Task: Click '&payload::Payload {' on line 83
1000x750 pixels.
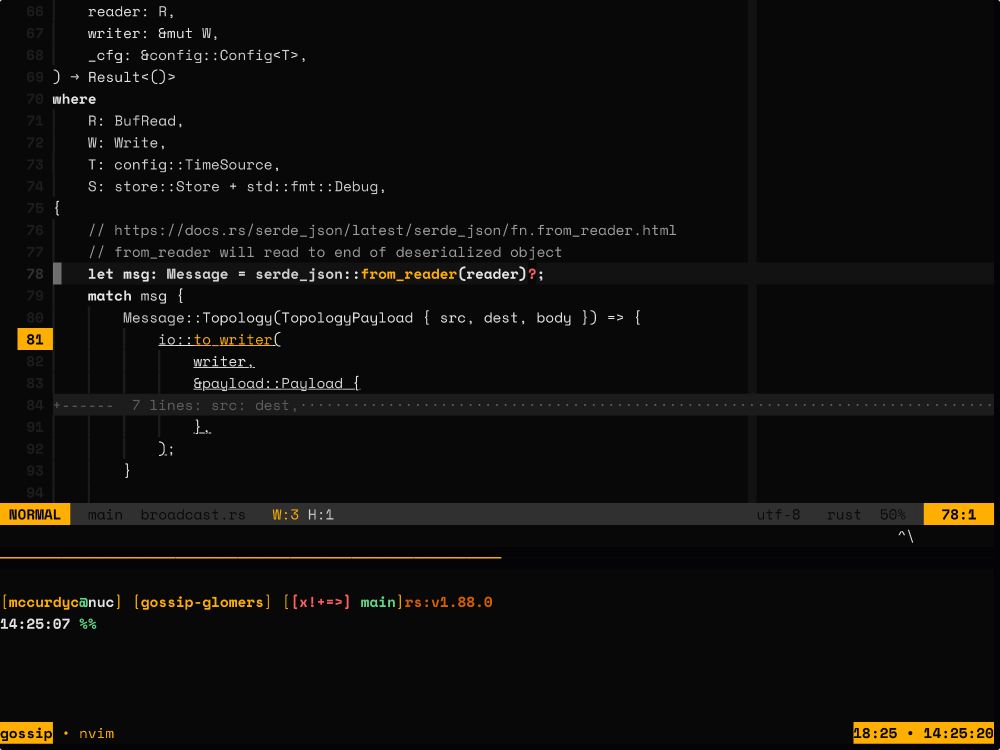Action: (277, 383)
